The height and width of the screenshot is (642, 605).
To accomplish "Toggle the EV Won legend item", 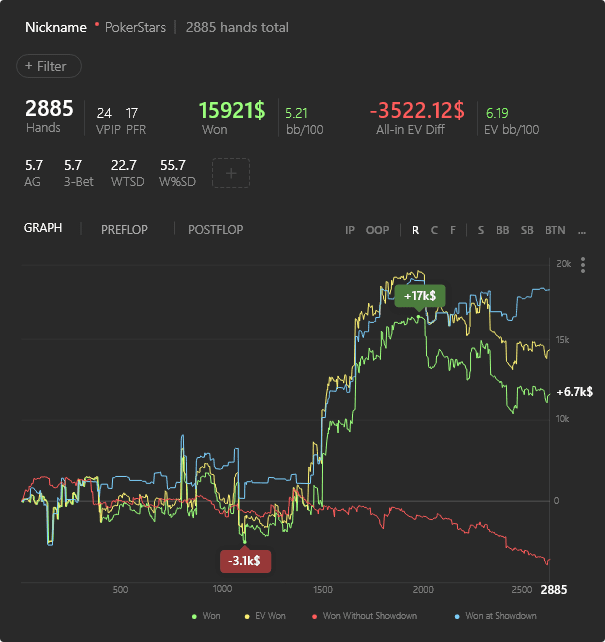I will tap(264, 616).
